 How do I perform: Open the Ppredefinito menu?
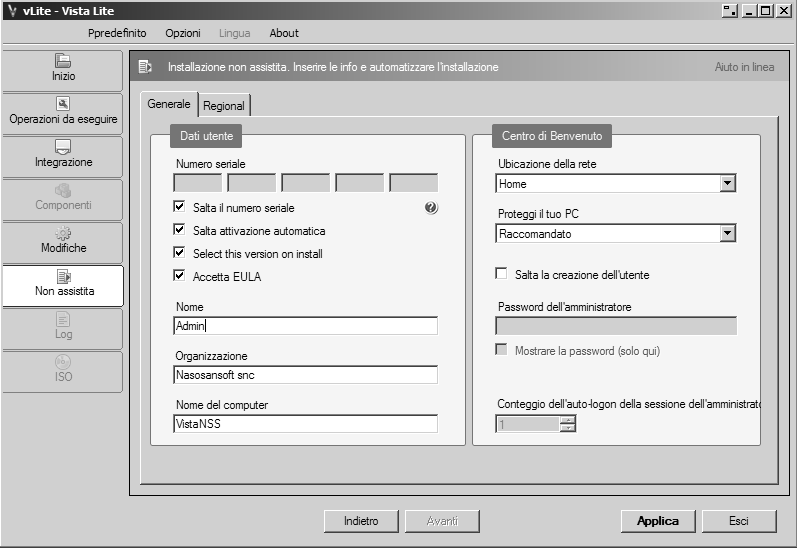pos(117,33)
